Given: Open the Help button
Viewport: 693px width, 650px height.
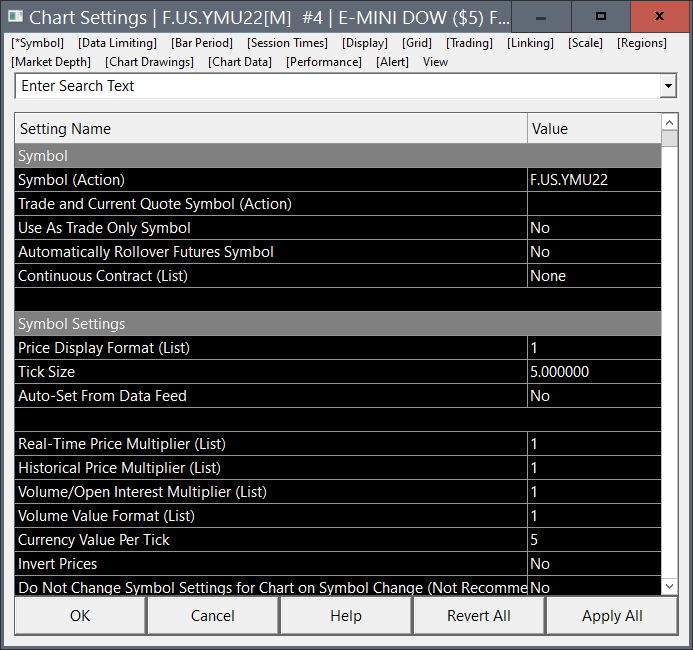Looking at the screenshot, I should (x=346, y=616).
